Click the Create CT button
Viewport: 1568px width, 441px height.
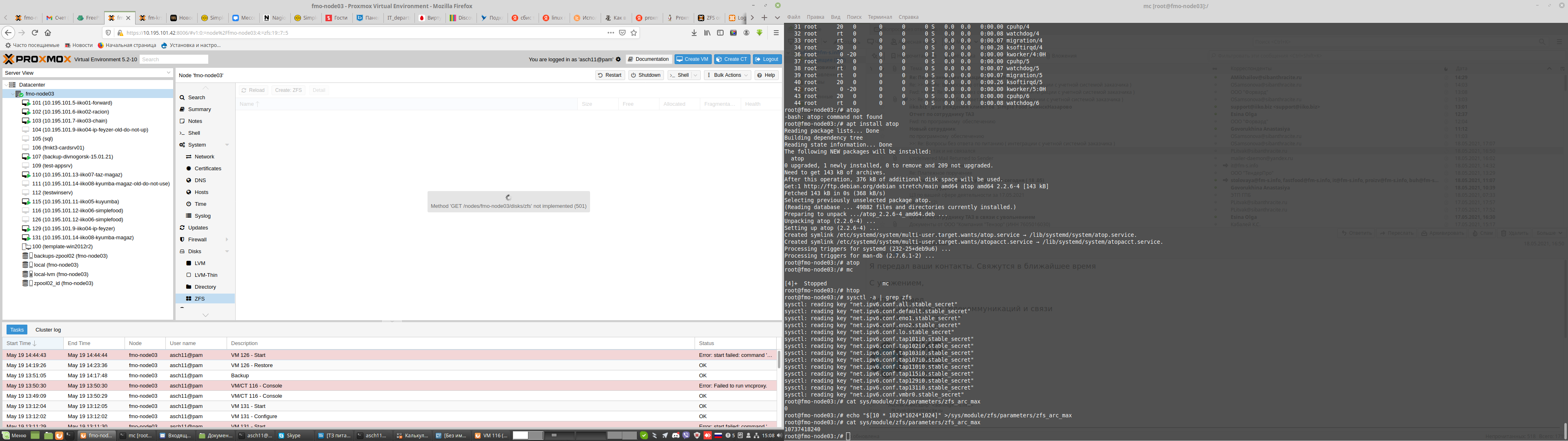pos(732,59)
